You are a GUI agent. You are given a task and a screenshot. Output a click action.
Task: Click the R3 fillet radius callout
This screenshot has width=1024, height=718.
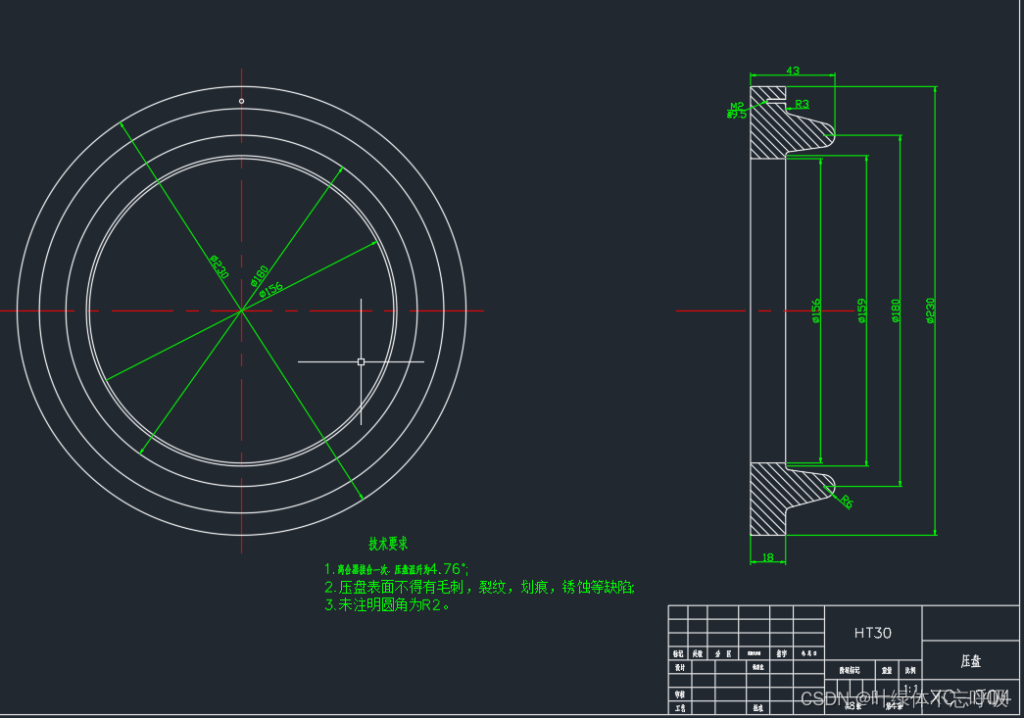coord(801,105)
